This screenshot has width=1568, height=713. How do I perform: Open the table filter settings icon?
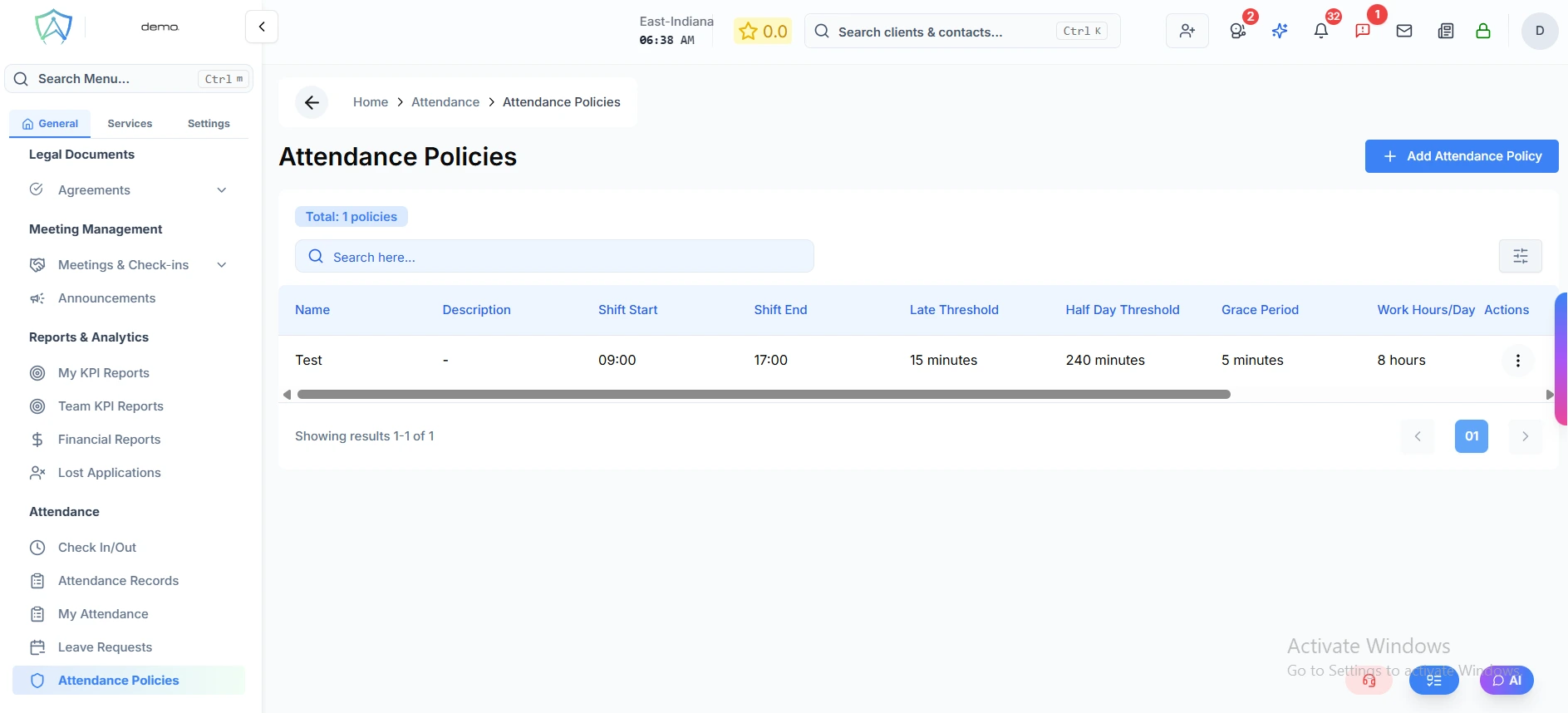click(x=1520, y=256)
